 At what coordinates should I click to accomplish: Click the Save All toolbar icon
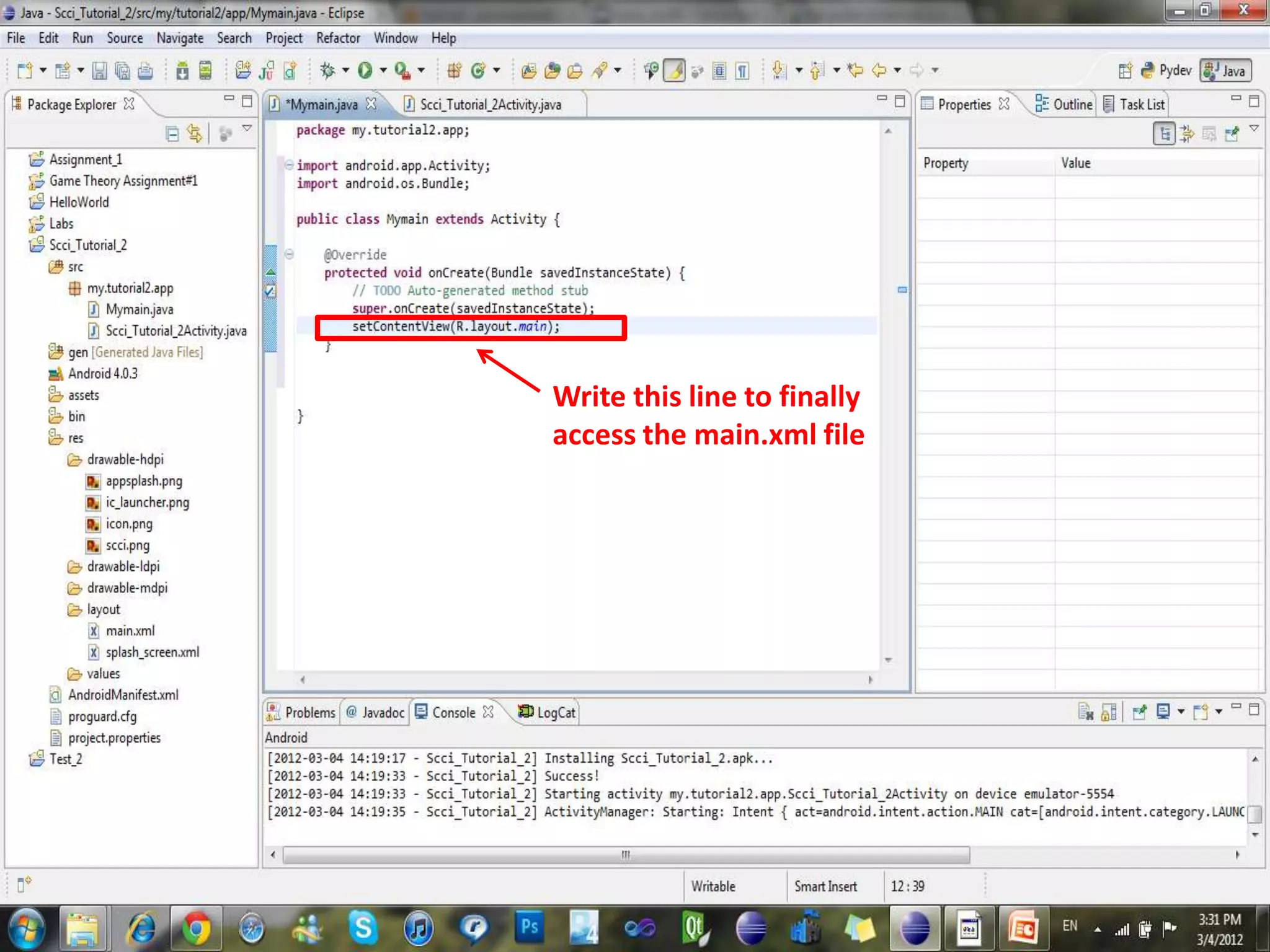click(122, 71)
